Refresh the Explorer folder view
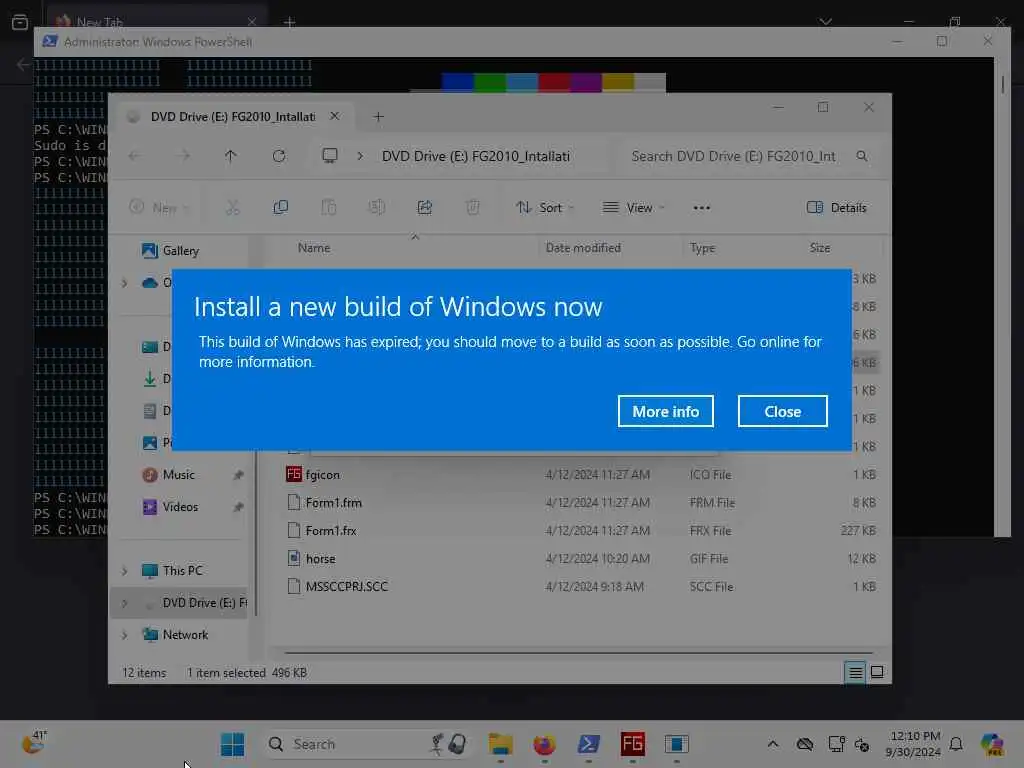The height and width of the screenshot is (768, 1024). coord(279,156)
